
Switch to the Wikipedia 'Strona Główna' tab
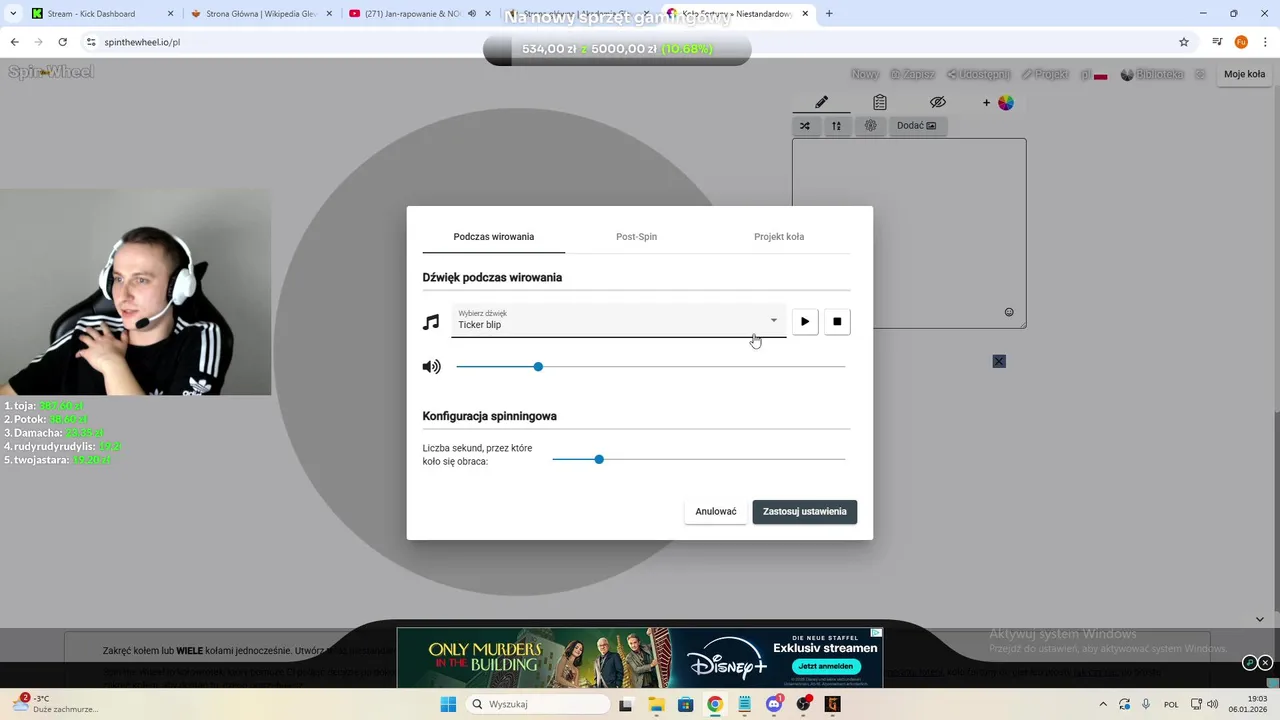(260, 14)
